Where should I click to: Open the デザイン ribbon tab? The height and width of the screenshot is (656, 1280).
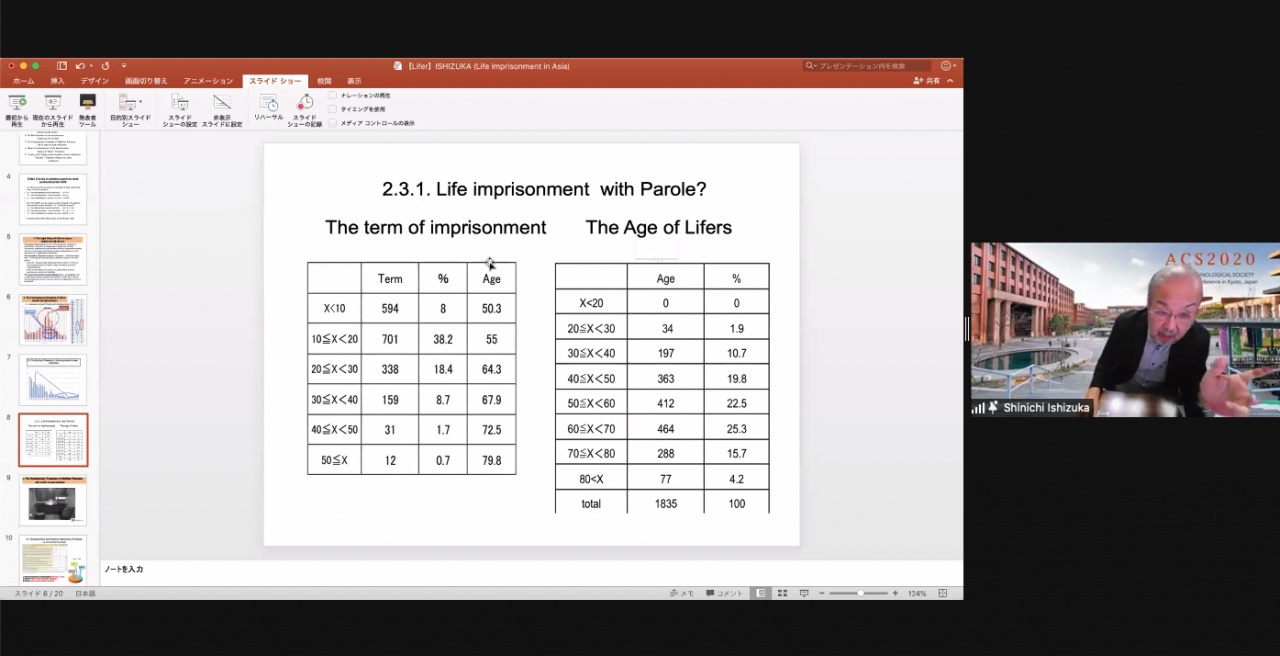(95, 81)
